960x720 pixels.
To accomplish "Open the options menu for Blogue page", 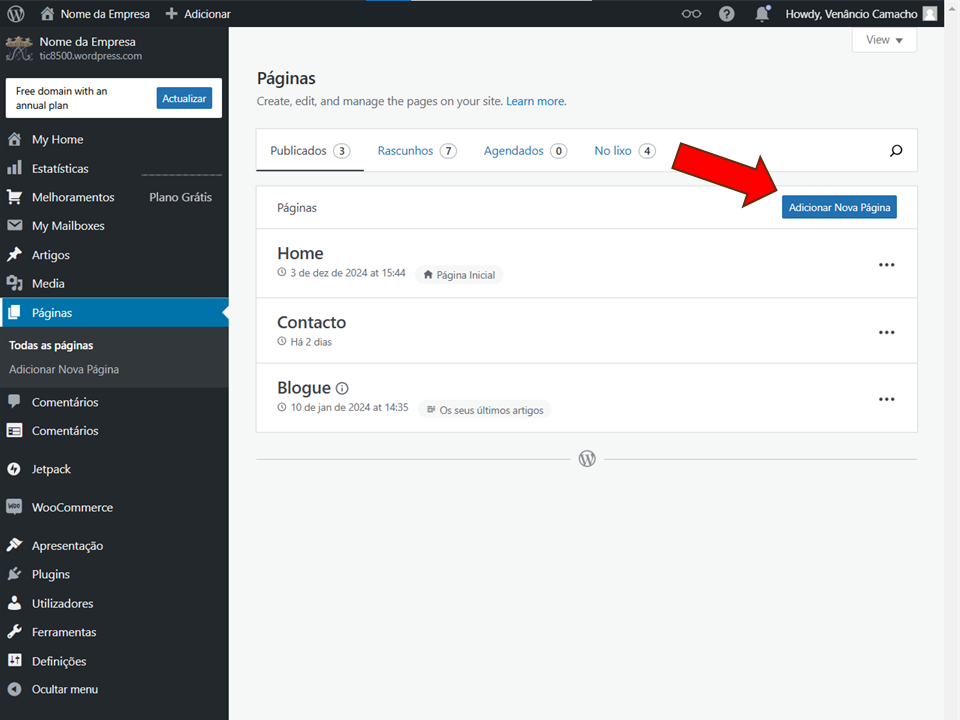I will (x=886, y=399).
